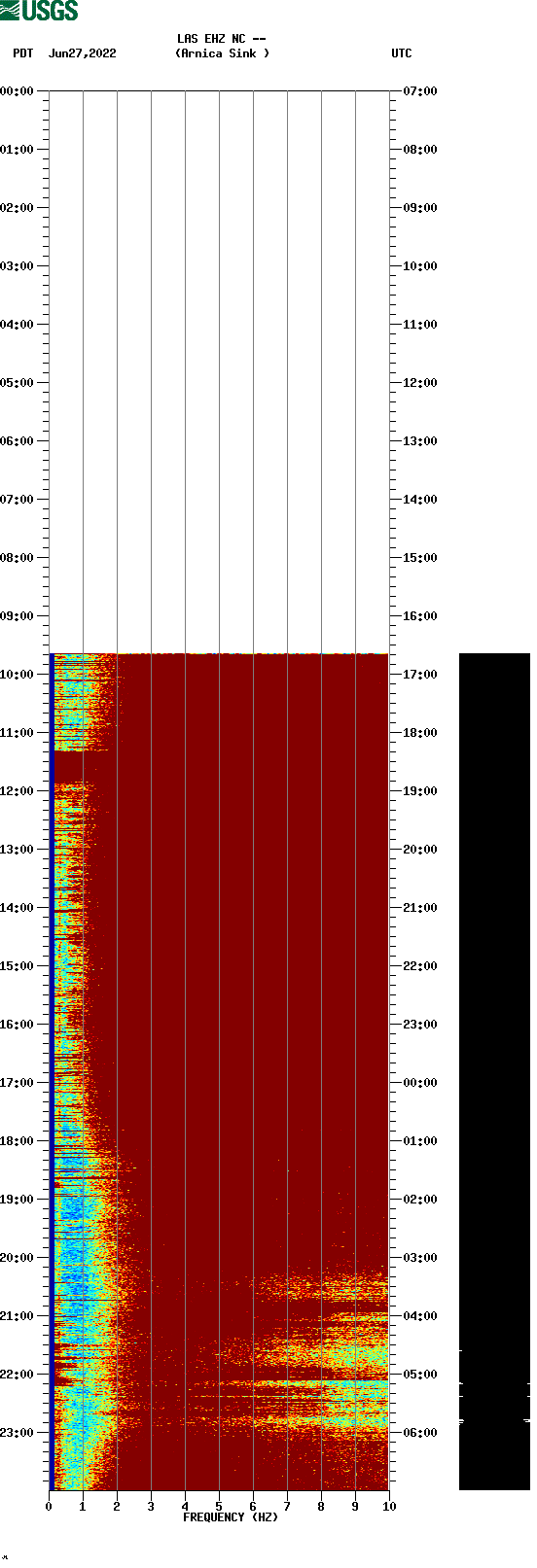The width and height of the screenshot is (537, 1568).
Task: Click the 05:00 UTC time label
Action: pyautogui.click(x=420, y=1375)
